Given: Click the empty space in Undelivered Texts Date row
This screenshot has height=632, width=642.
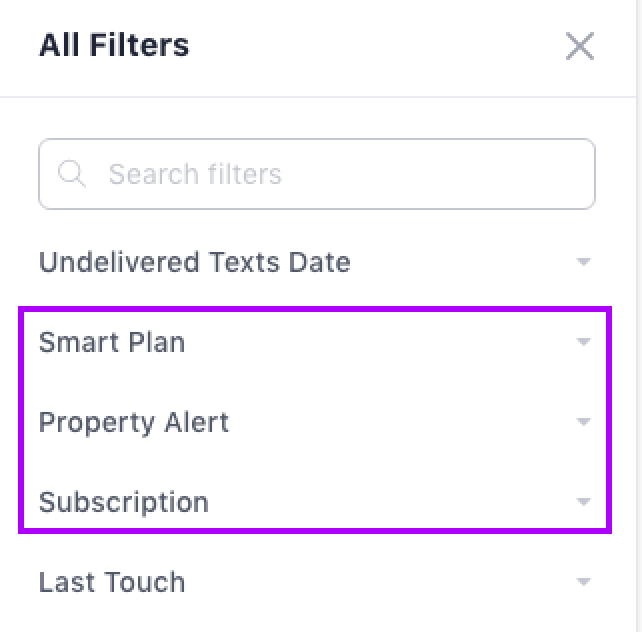Looking at the screenshot, I should 460,262.
